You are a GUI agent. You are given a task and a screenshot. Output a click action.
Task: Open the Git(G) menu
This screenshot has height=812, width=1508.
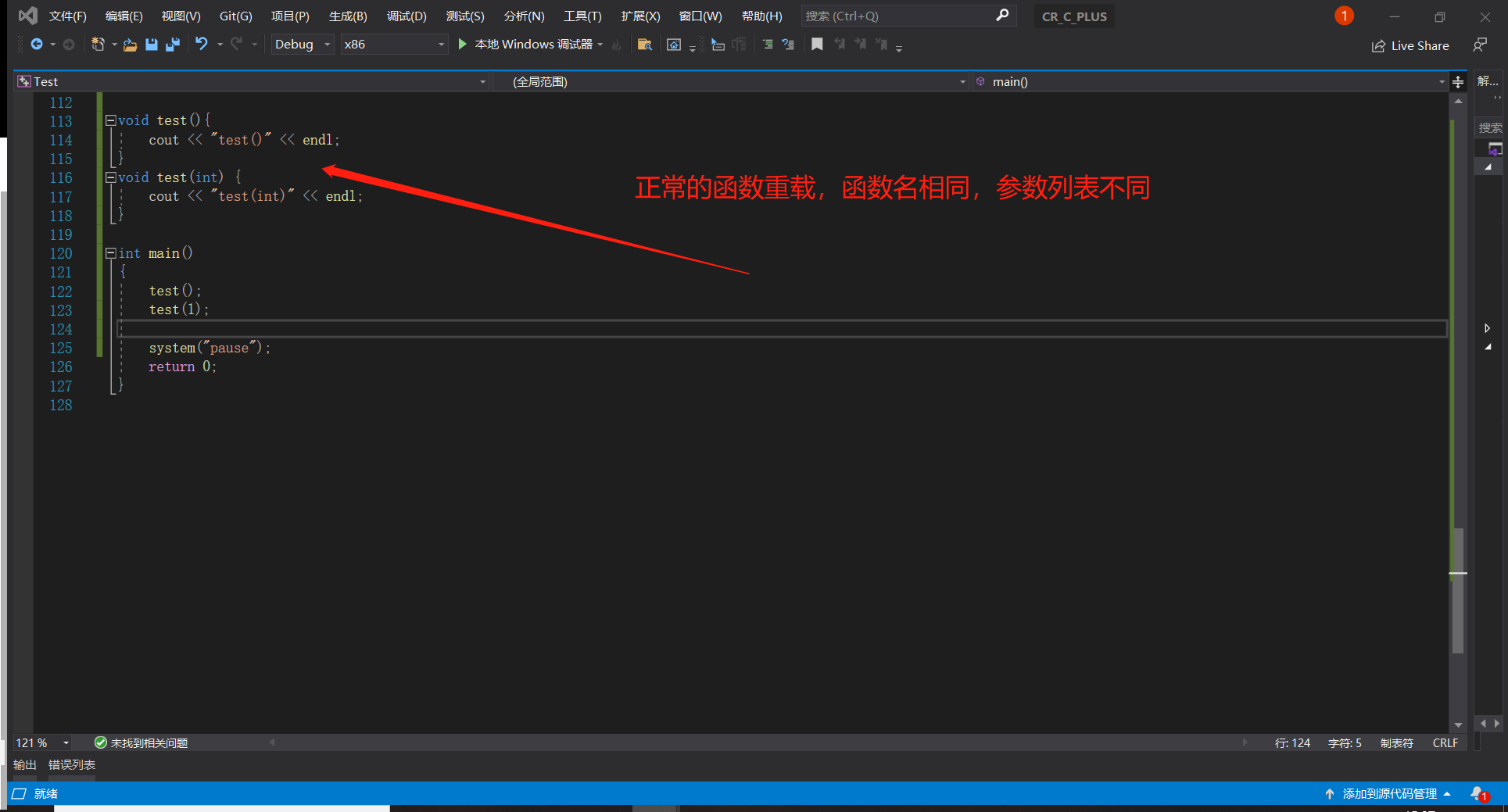pyautogui.click(x=236, y=16)
